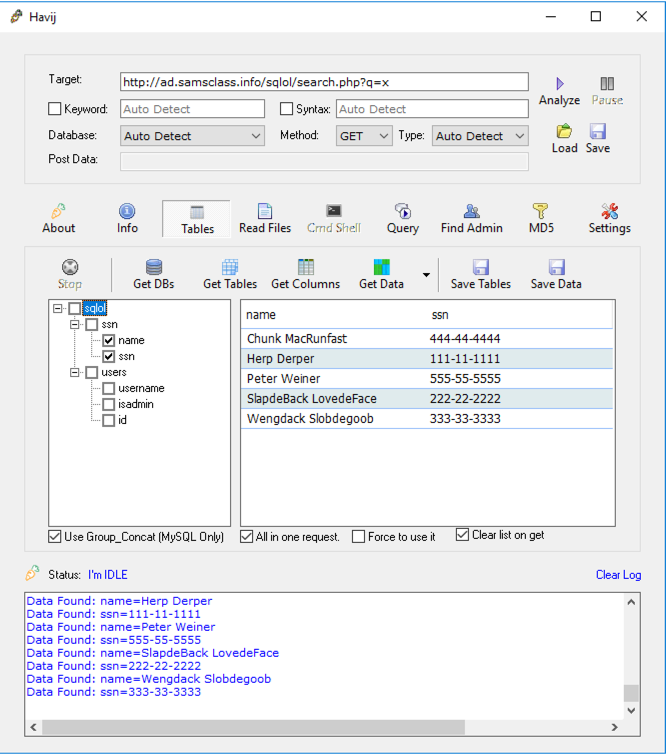Click the log horizontal scrollbar thumb
Screen dimensions: 666x755
(x=253, y=727)
